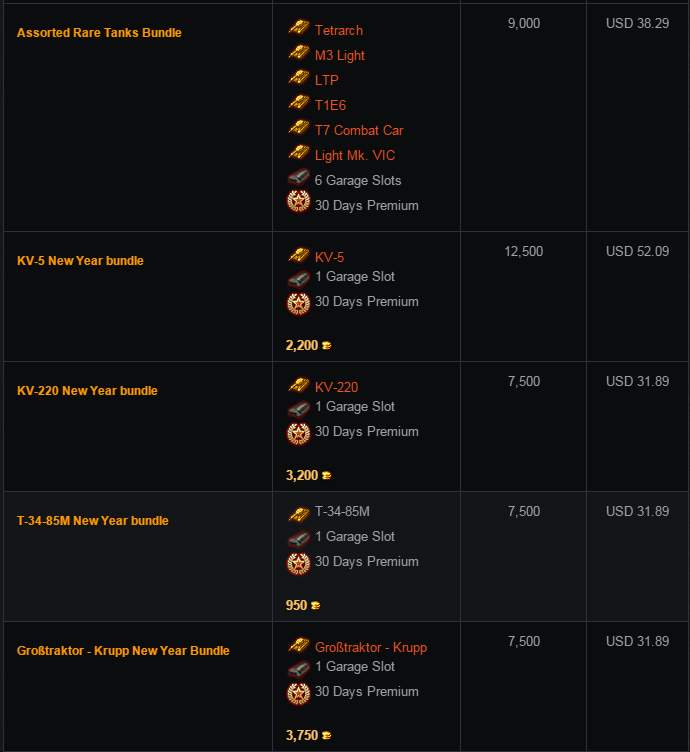690x752 pixels.
Task: Open the KV-5 tank link
Action: click(329, 257)
